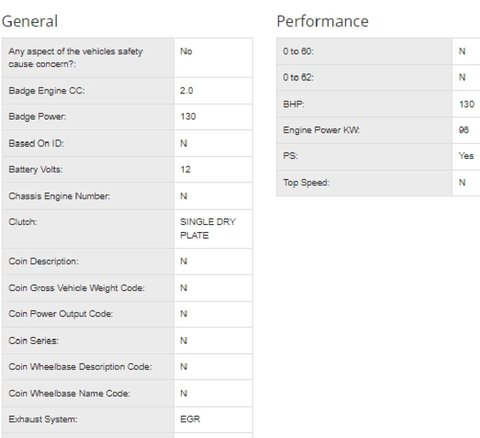Select the BHP value 130
Image resolution: width=480 pixels, height=438 pixels.
pos(467,104)
